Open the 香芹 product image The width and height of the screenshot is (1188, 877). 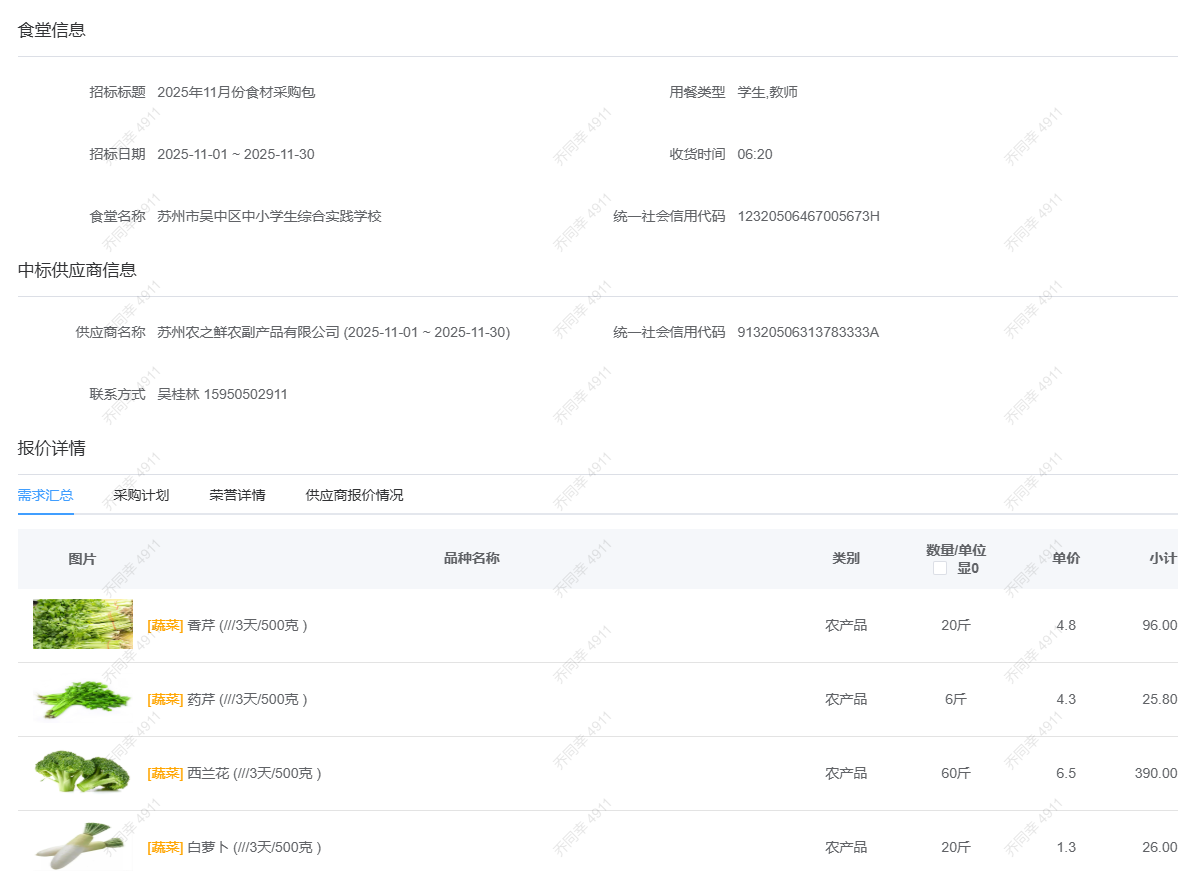(x=82, y=624)
